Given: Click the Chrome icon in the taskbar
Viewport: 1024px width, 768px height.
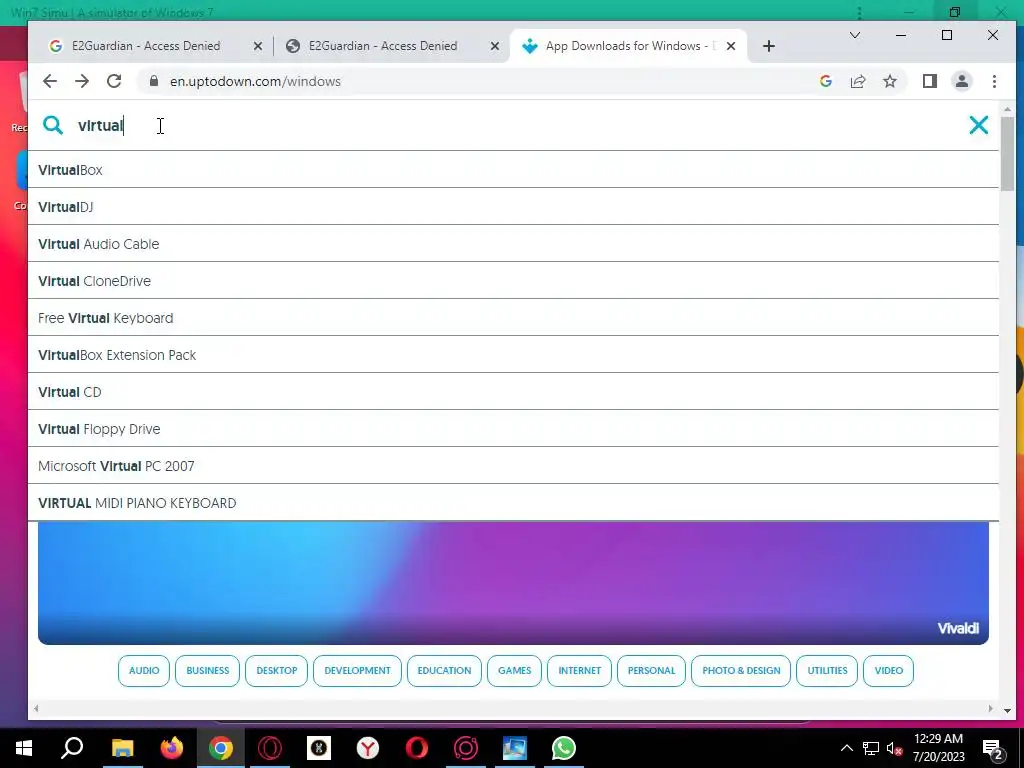Looking at the screenshot, I should 221,748.
